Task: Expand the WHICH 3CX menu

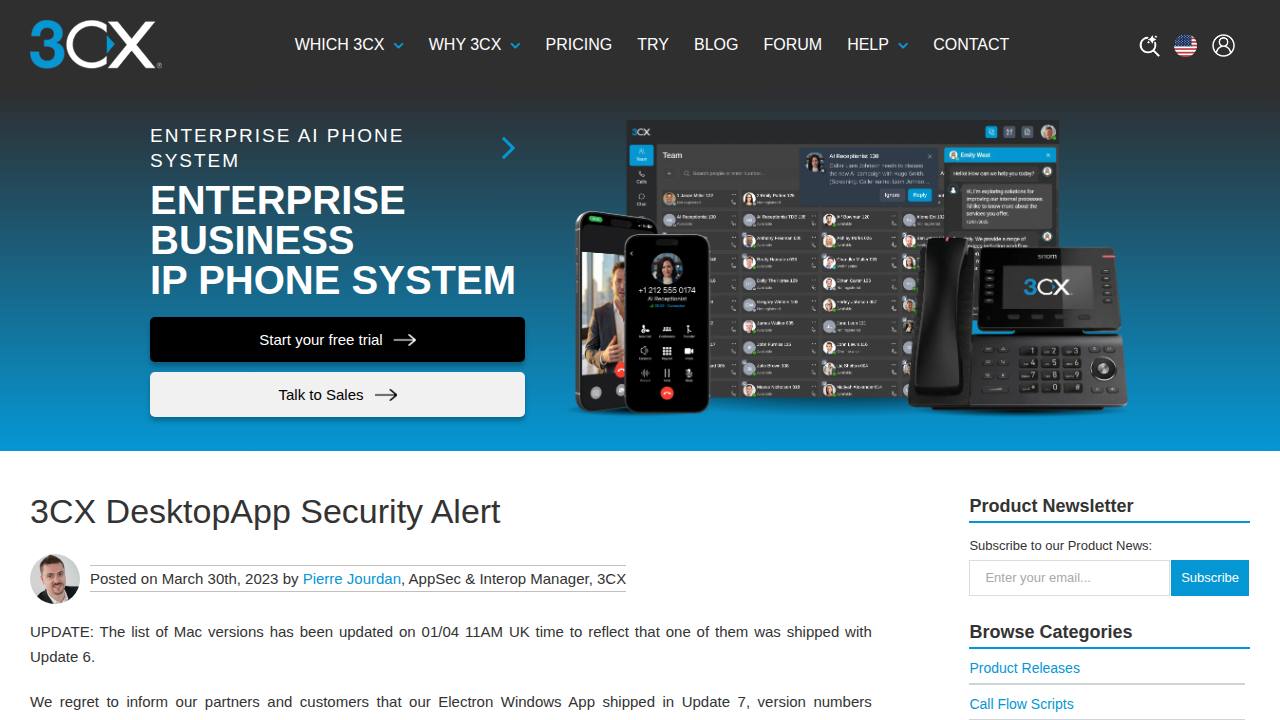Action: point(349,44)
